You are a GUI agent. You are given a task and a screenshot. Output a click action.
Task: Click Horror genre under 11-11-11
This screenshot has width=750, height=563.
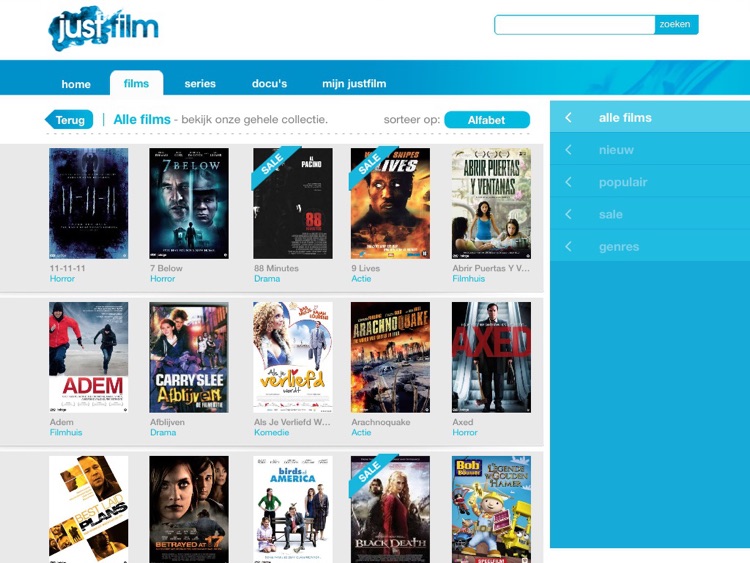(62, 279)
